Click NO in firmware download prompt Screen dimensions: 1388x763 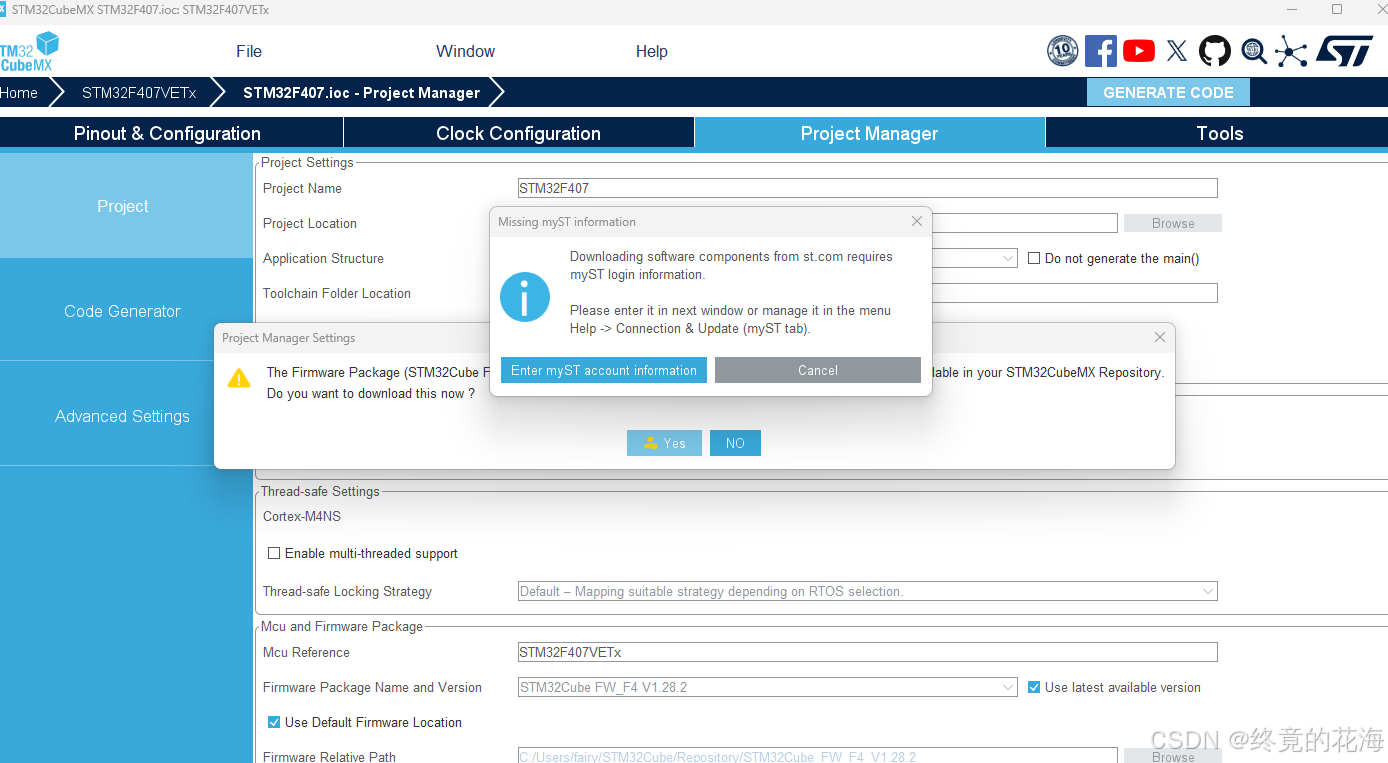coord(735,443)
